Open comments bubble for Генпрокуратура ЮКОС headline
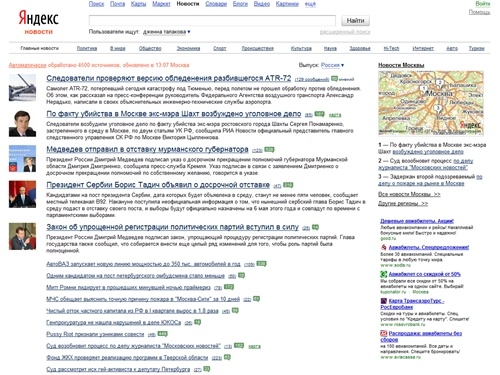Screen dimensions: 500x375 click(198, 322)
